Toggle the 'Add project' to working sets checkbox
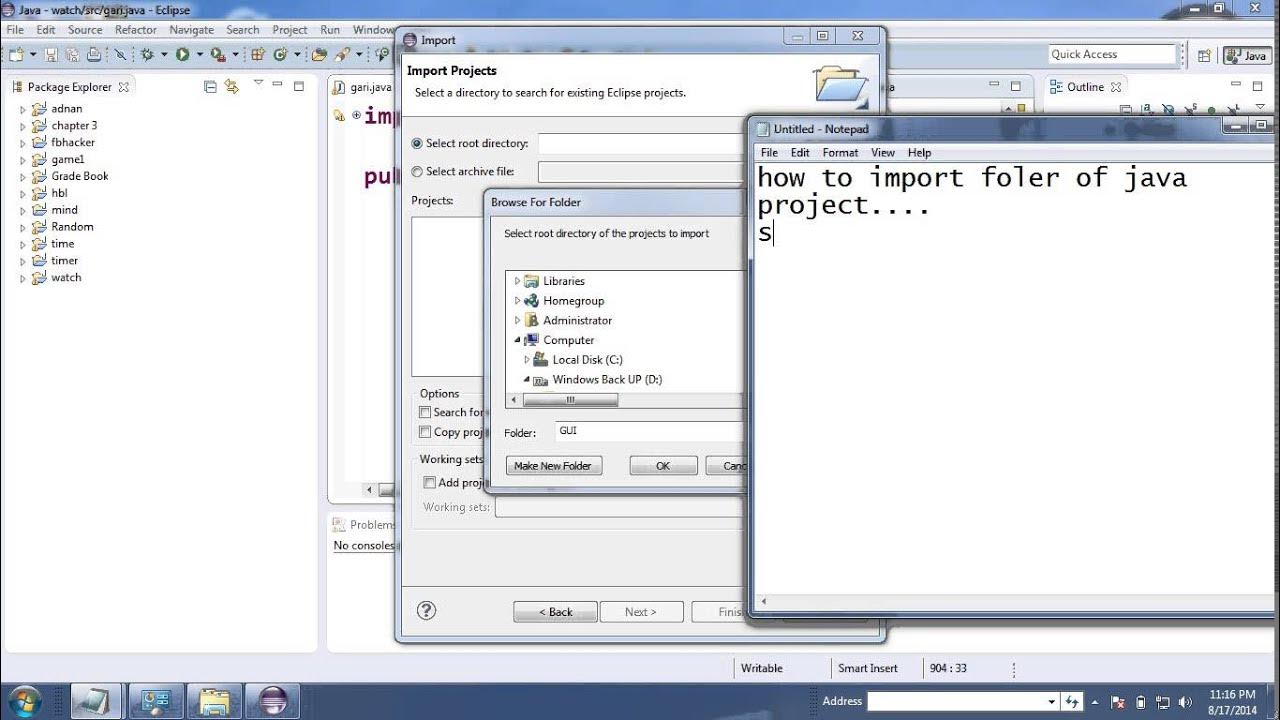This screenshot has width=1280, height=720. 429,482
